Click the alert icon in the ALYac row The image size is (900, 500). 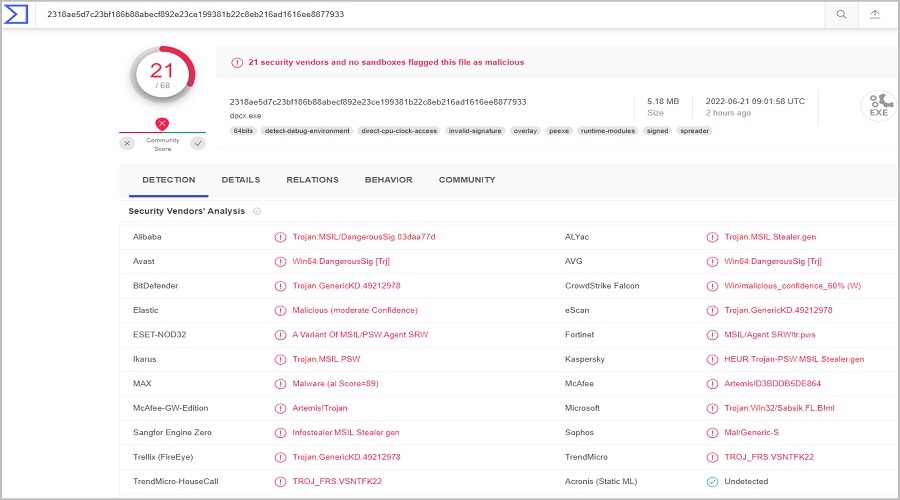(712, 237)
